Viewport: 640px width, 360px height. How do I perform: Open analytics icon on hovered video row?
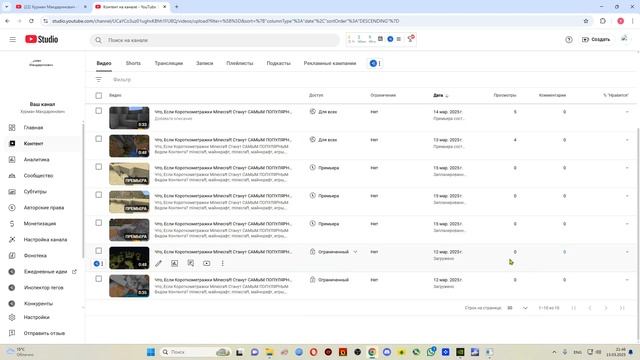pyautogui.click(x=174, y=263)
